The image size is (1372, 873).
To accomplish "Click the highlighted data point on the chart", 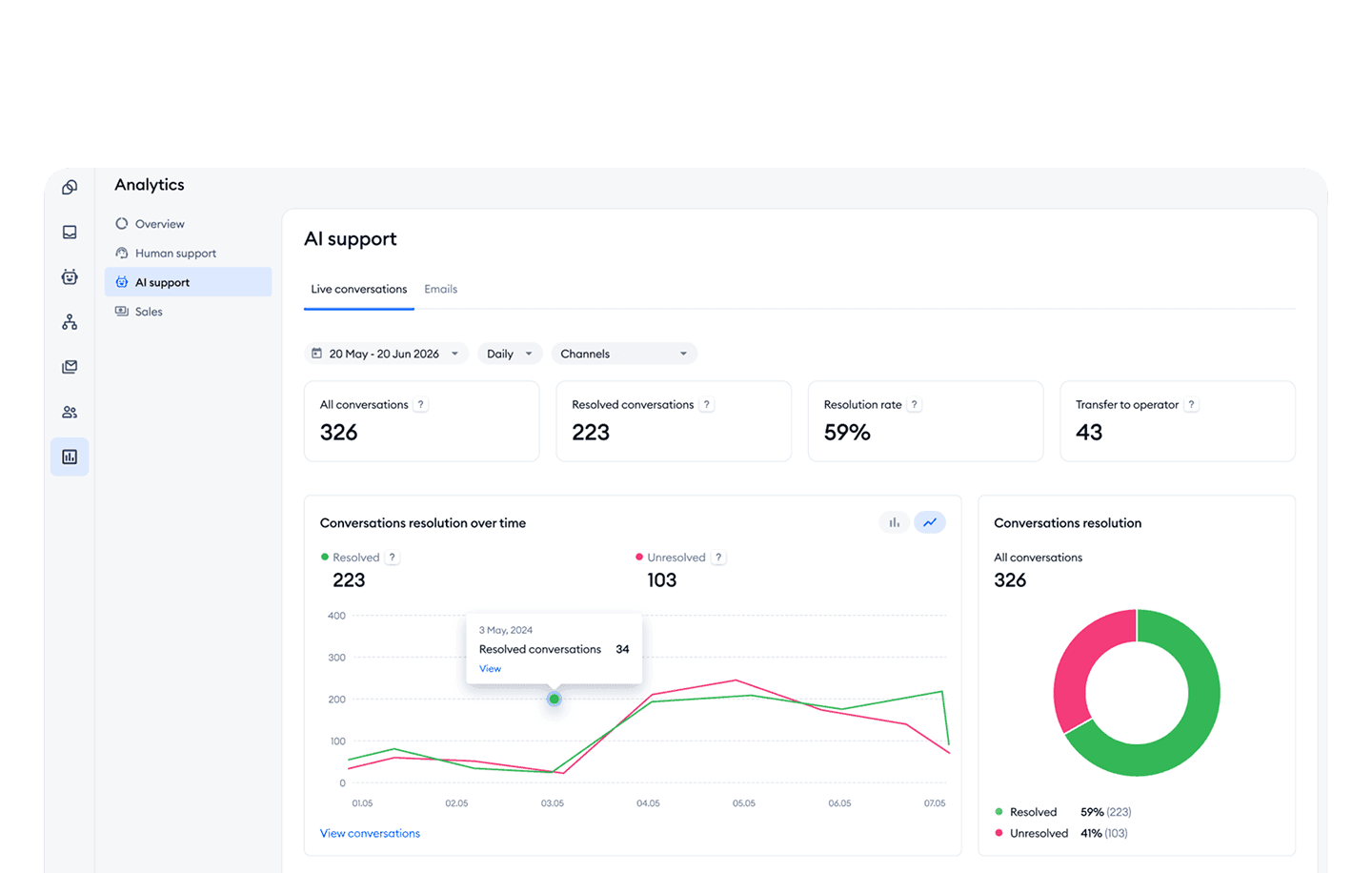I will point(554,699).
